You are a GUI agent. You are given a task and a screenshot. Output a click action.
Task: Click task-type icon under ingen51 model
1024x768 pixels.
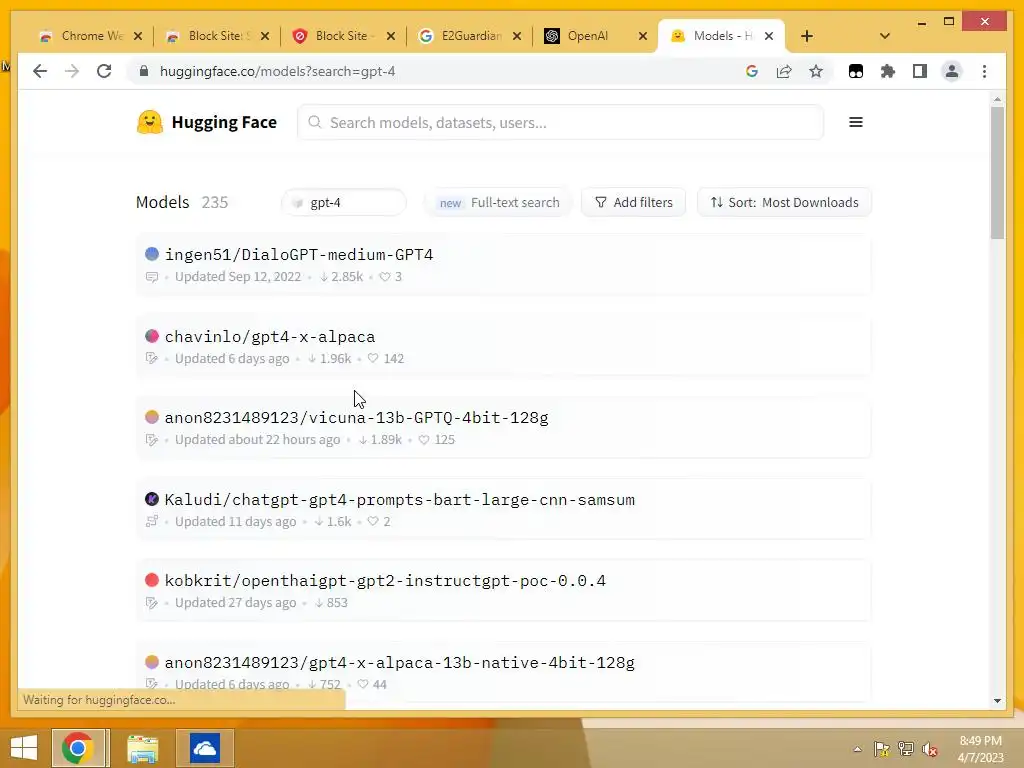pyautogui.click(x=152, y=277)
